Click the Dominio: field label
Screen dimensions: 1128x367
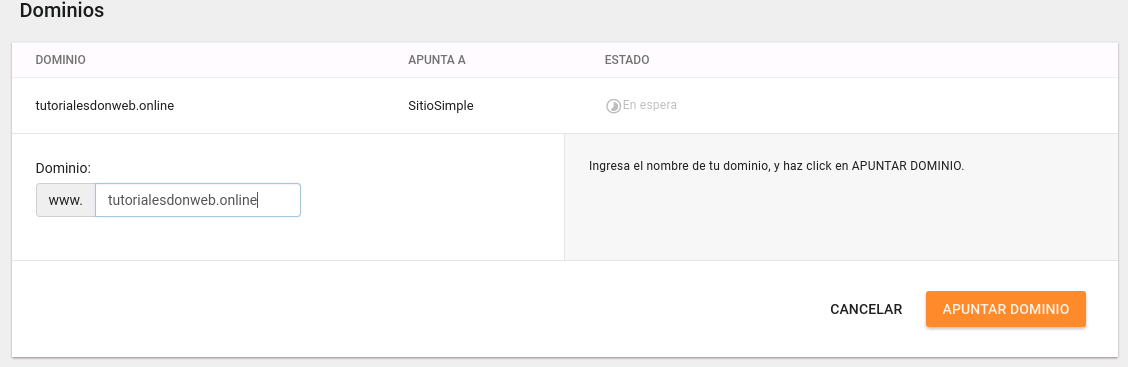point(63,168)
